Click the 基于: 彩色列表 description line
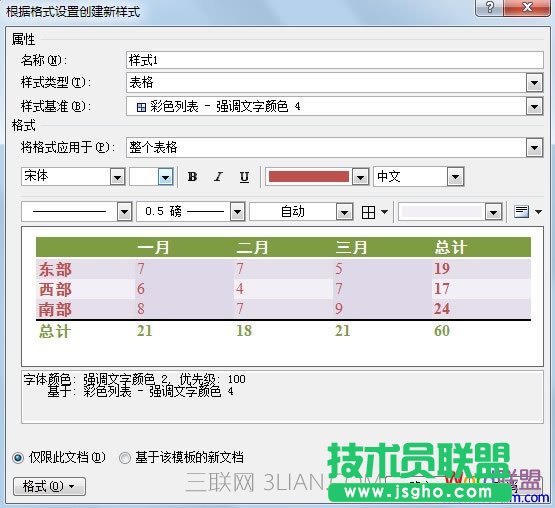This screenshot has height=508, width=555. click(141, 392)
